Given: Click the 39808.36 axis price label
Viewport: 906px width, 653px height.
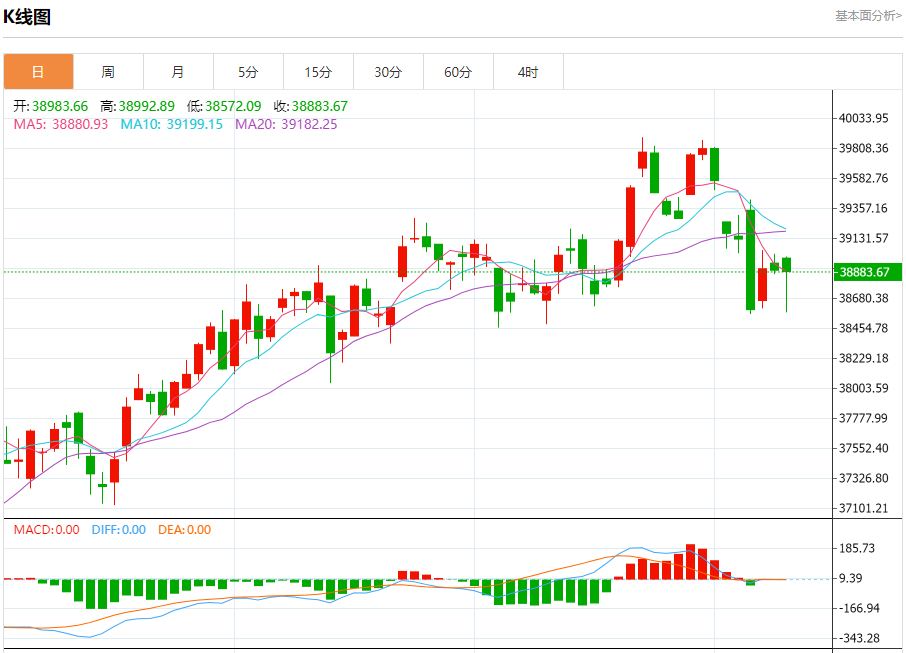Looking at the screenshot, I should (864, 149).
